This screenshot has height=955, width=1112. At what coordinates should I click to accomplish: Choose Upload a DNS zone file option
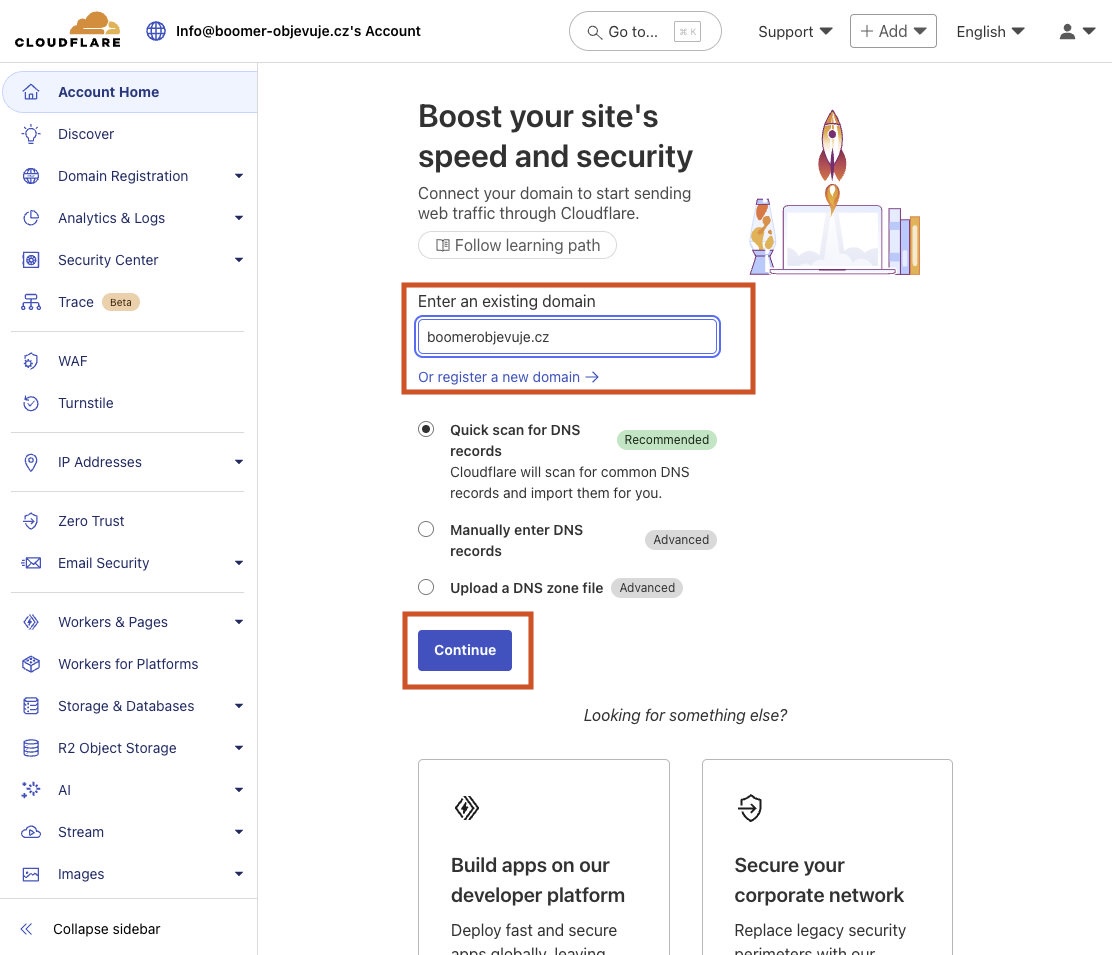click(x=426, y=587)
